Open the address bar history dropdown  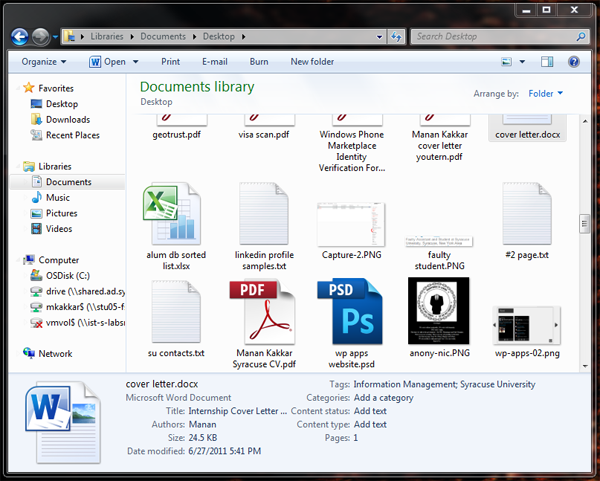(x=379, y=37)
